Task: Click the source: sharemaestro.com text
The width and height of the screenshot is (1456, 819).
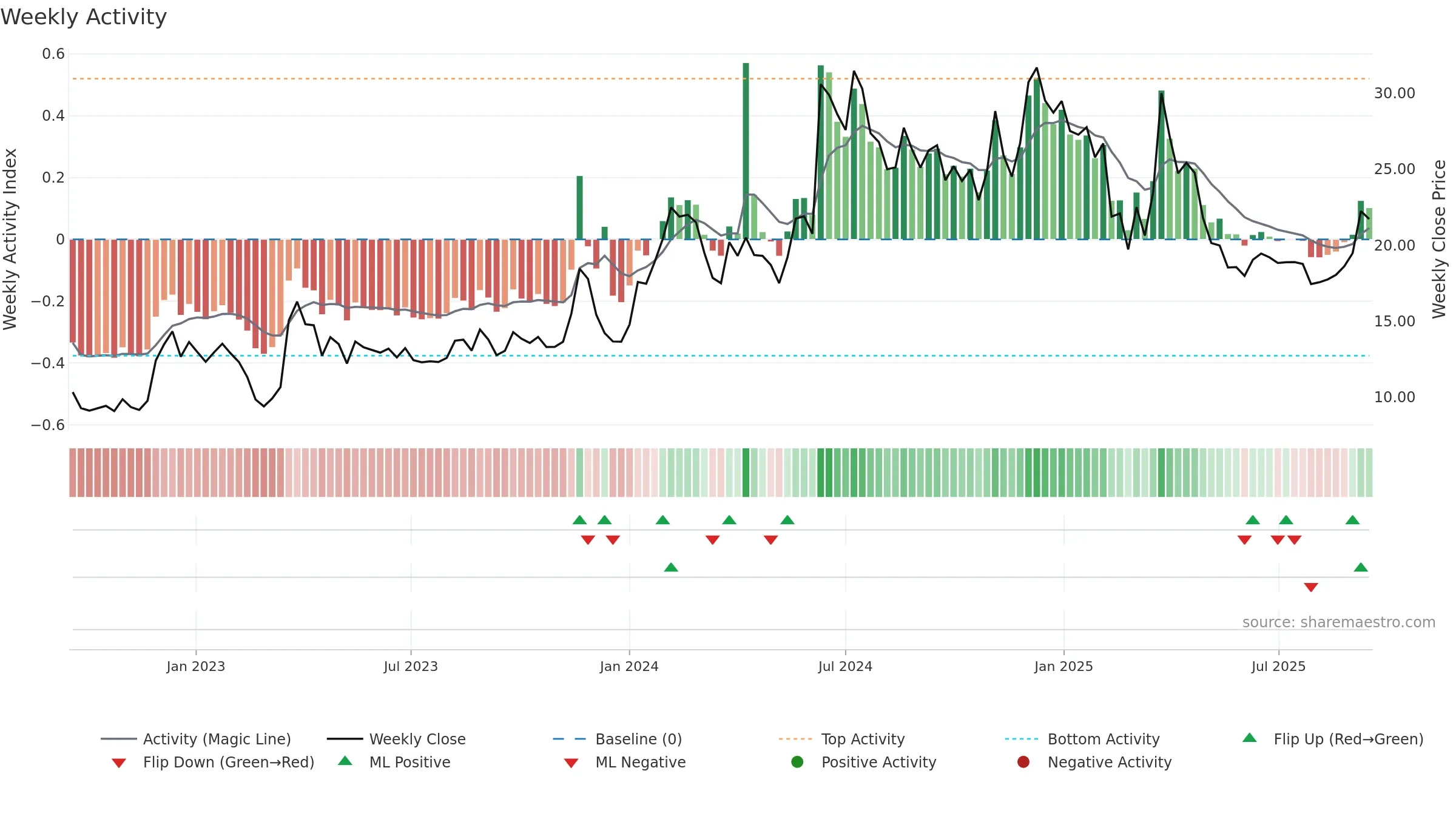Action: click(x=1339, y=622)
